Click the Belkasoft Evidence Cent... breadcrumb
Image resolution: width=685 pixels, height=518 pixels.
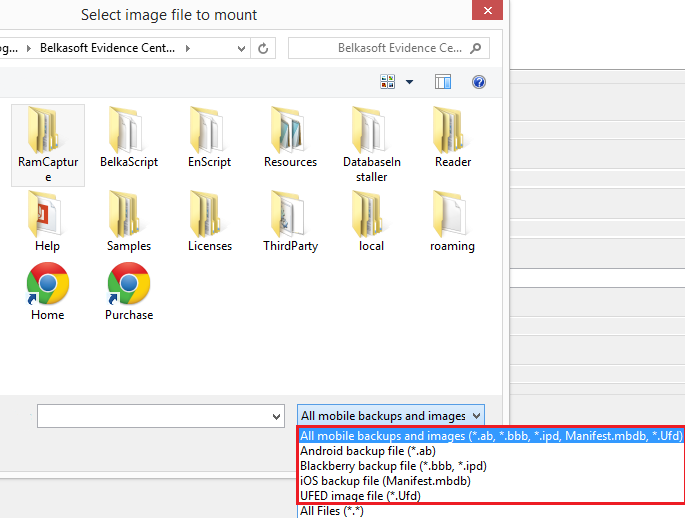point(107,48)
